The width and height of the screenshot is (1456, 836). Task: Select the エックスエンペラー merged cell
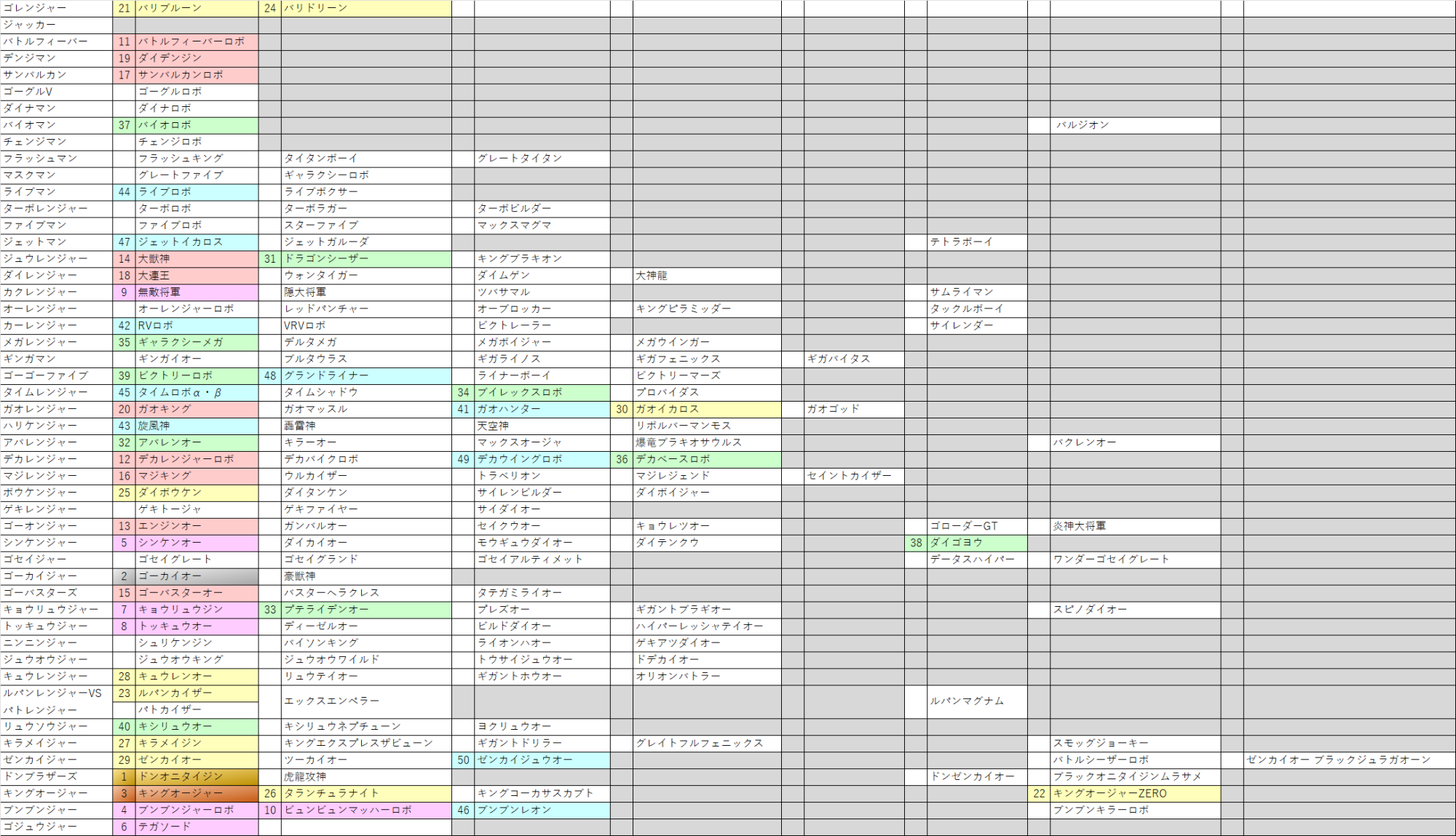click(365, 701)
